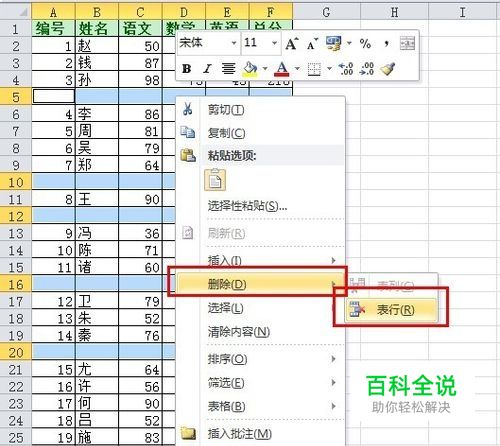This screenshot has height=446, width=500.
Task: Open accounting format dropdown arrow
Action: coord(349,43)
